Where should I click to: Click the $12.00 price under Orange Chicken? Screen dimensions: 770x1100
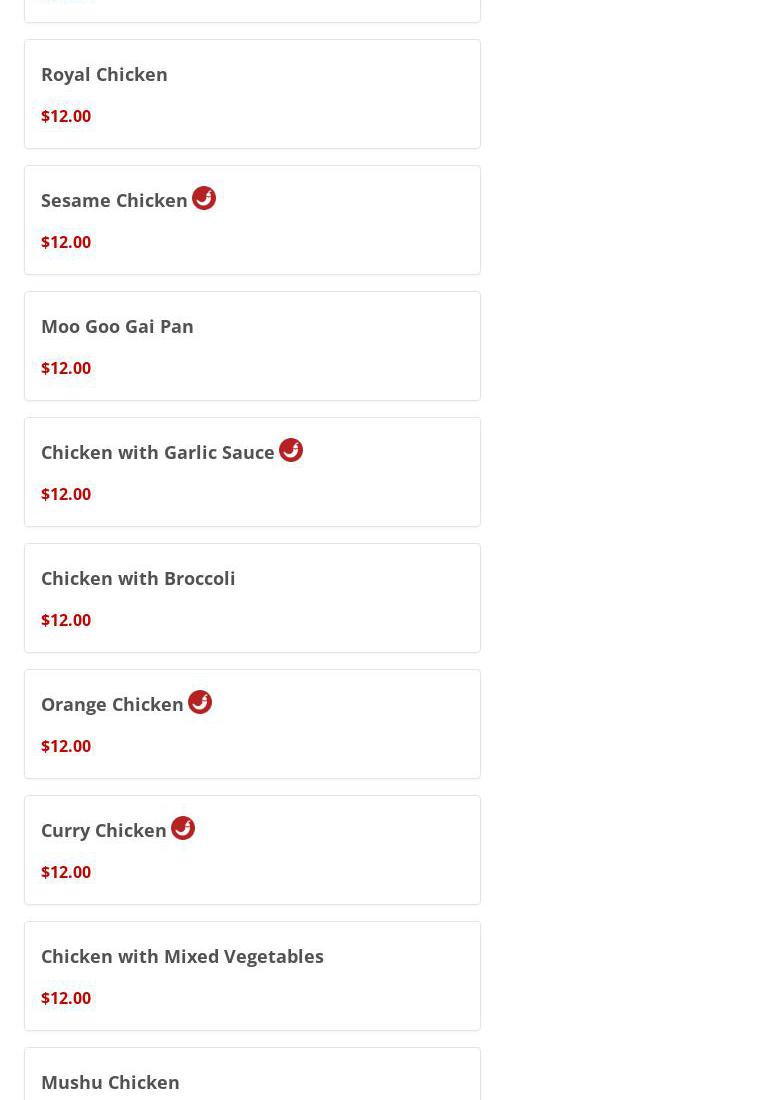(x=66, y=746)
